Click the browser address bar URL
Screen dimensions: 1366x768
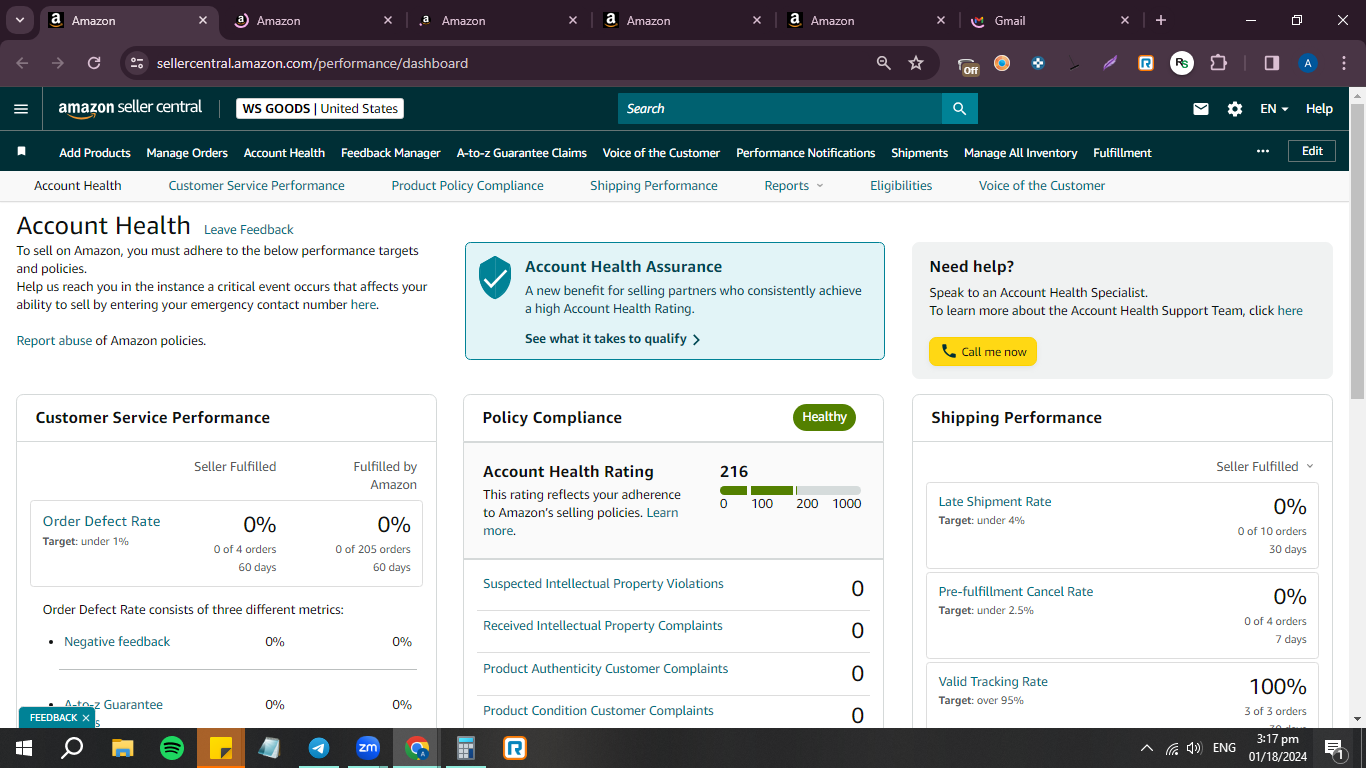pos(312,63)
